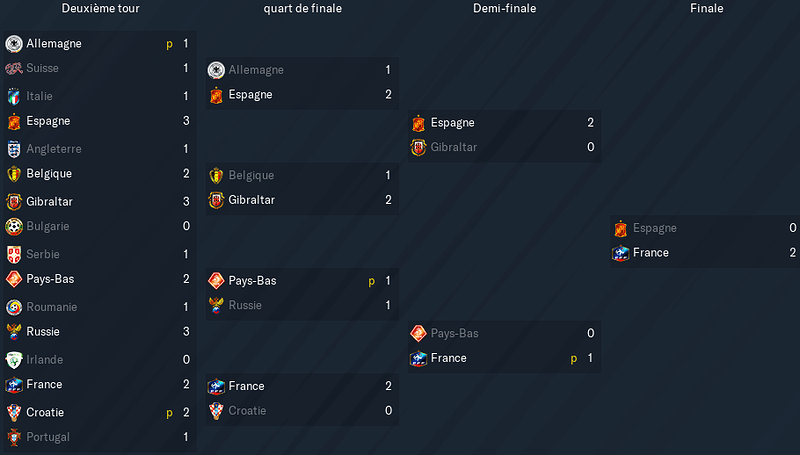Image resolution: width=800 pixels, height=455 pixels.
Task: Click the Italie crest icon
Action: click(x=14, y=96)
